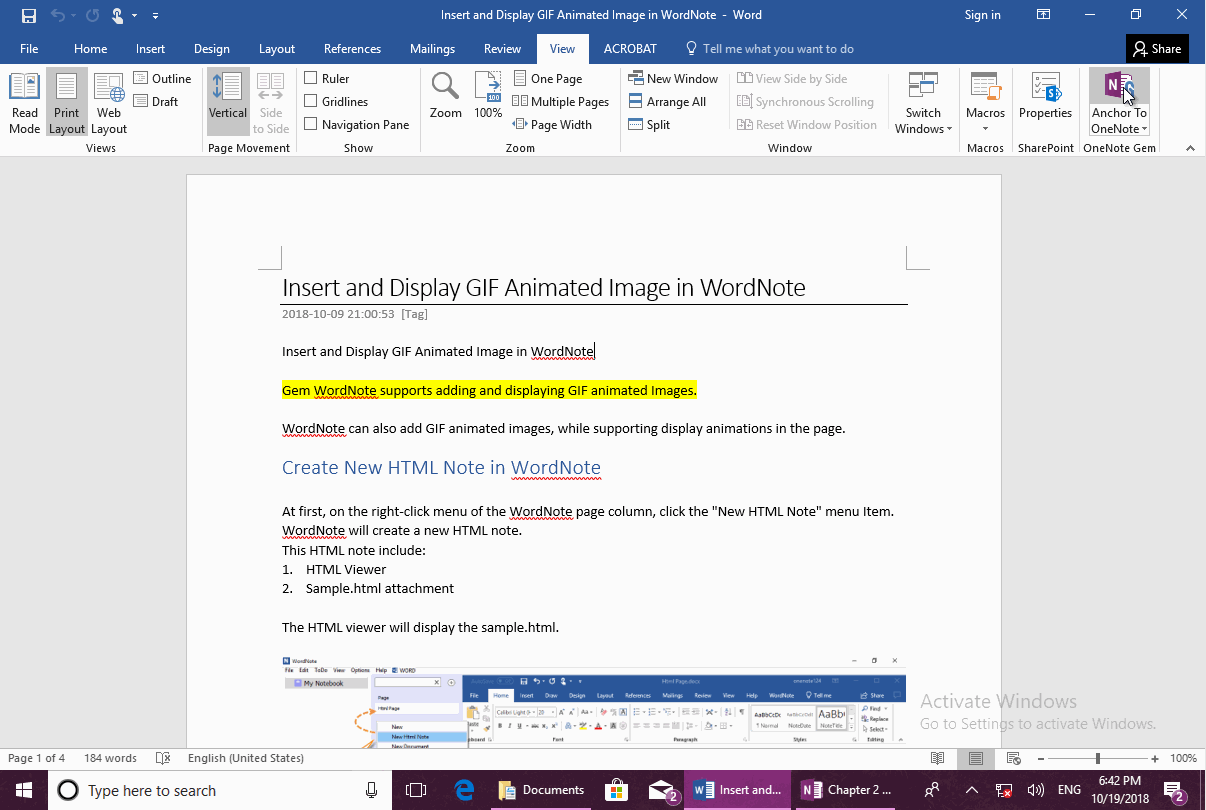Switch to the Home tab

point(90,49)
